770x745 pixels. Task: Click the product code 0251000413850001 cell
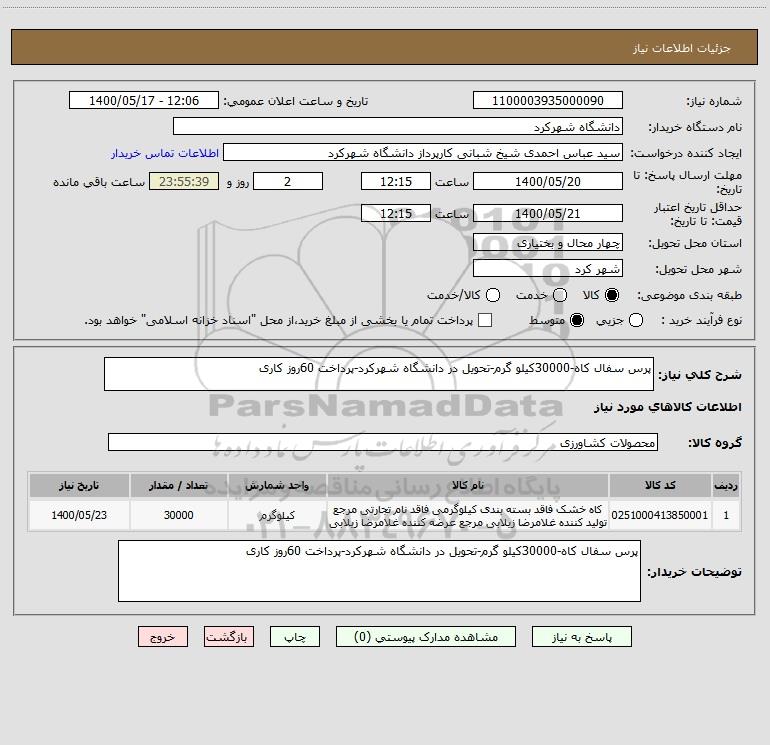(660, 515)
